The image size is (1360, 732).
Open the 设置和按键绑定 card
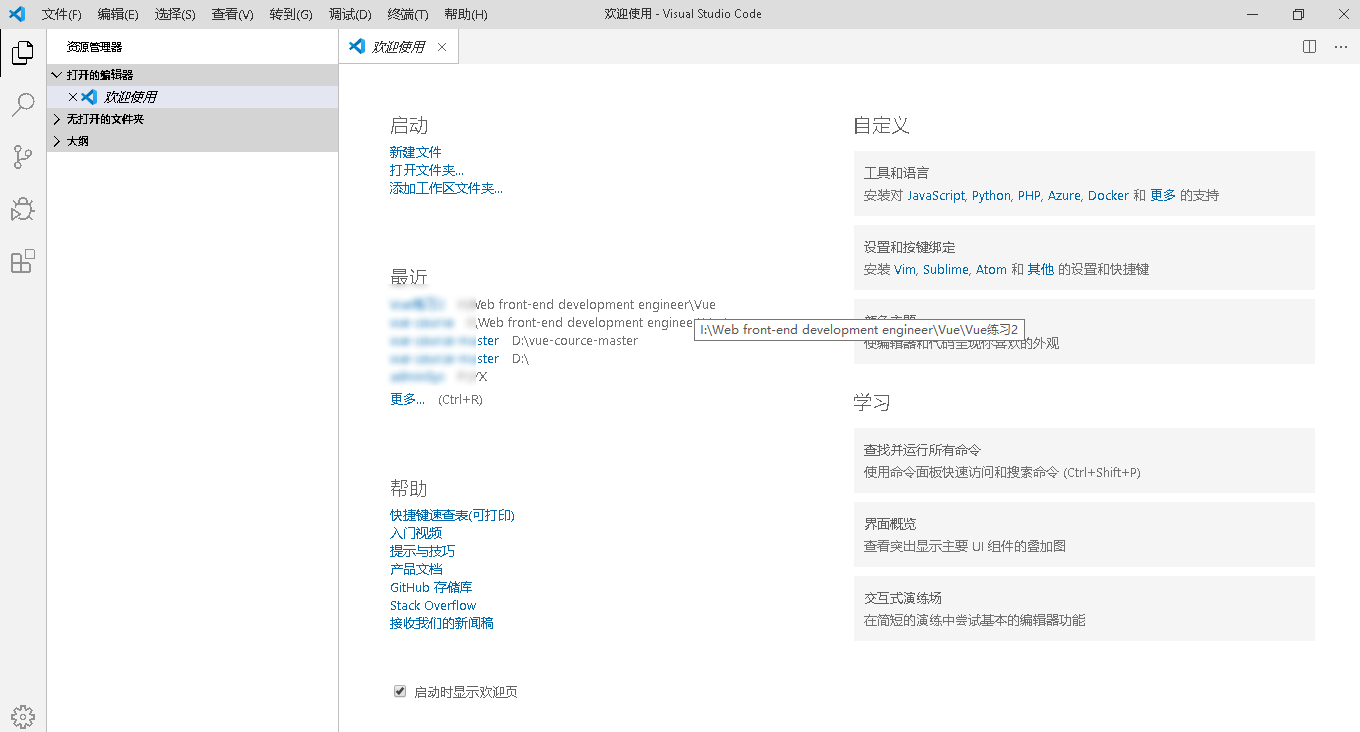[x=1084, y=257]
